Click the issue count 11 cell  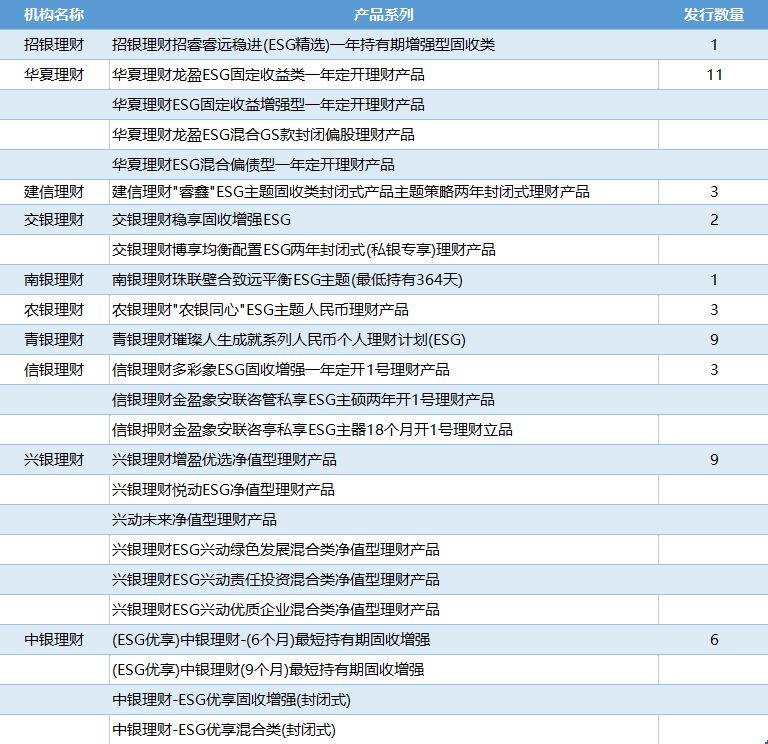click(x=714, y=74)
